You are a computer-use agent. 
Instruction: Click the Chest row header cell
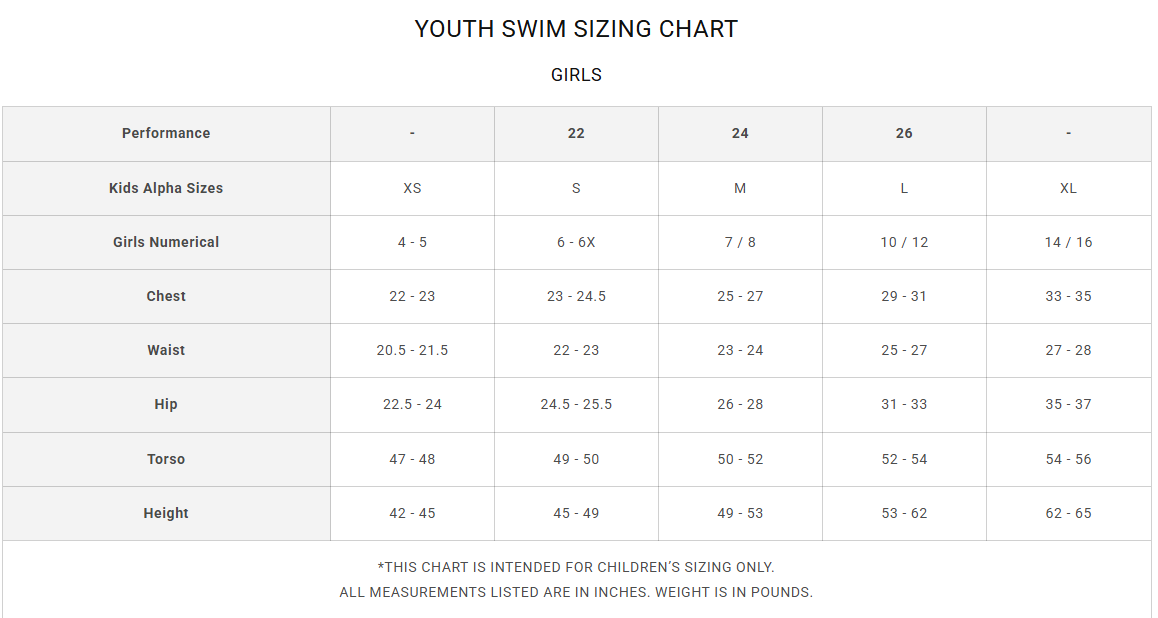[166, 296]
